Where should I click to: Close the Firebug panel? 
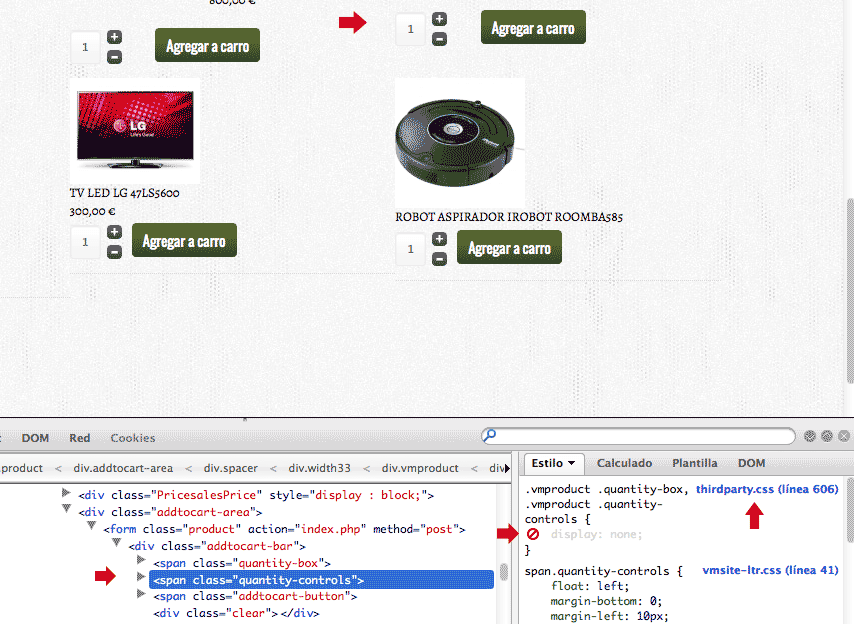[x=844, y=436]
